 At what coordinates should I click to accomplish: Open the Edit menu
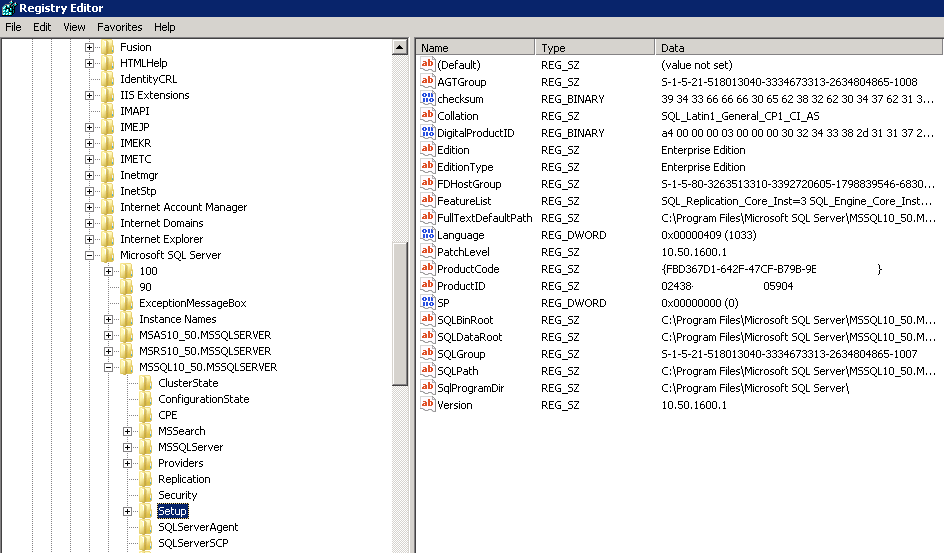42,27
